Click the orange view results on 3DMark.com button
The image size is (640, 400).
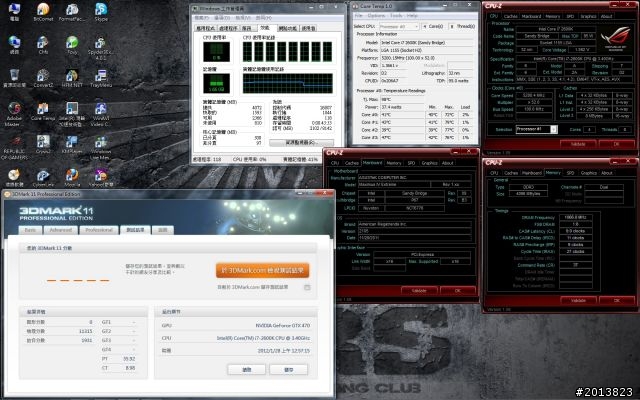point(262,270)
